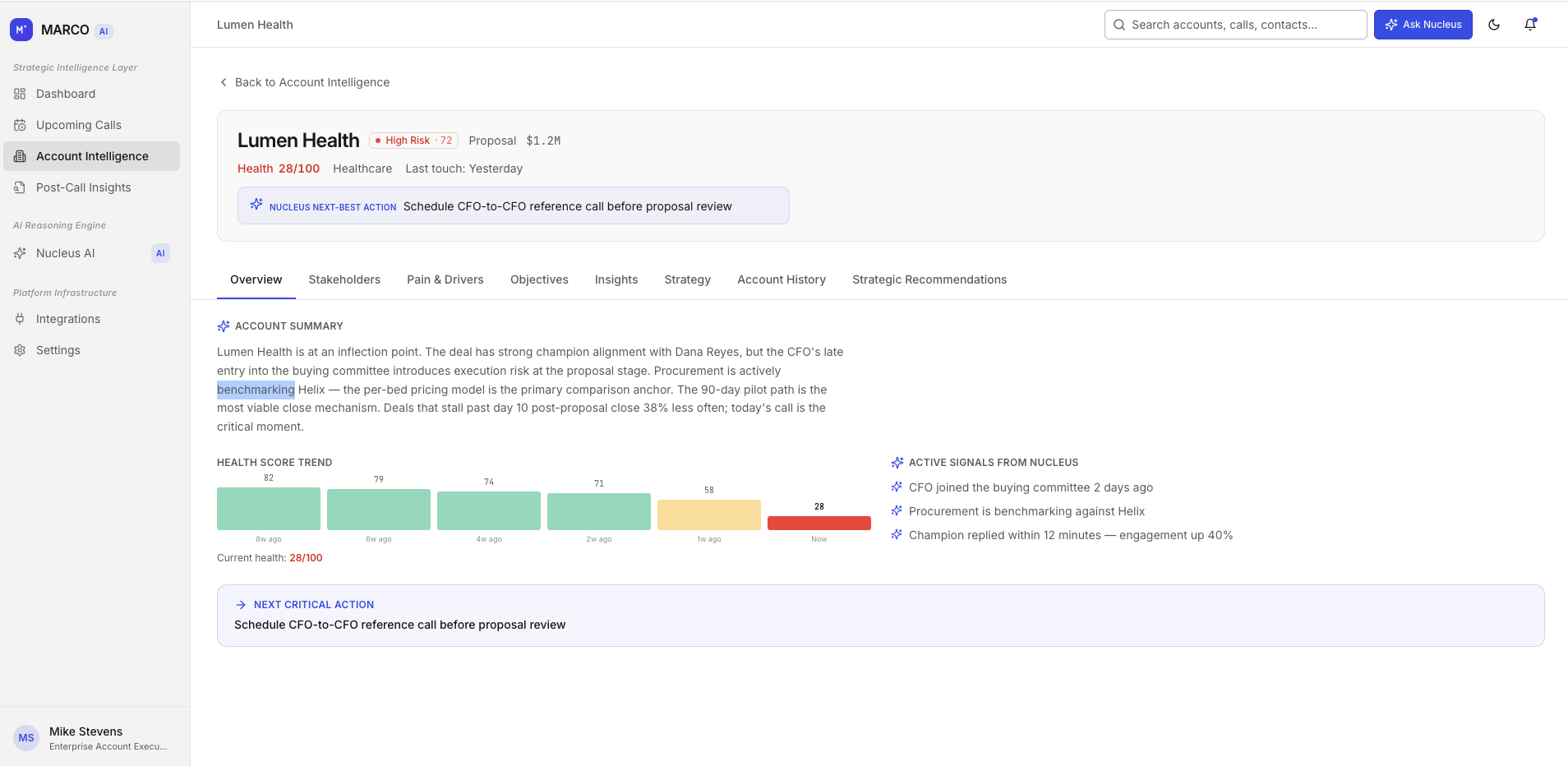
Task: Click Current health: 28/100 text
Action: (270, 557)
